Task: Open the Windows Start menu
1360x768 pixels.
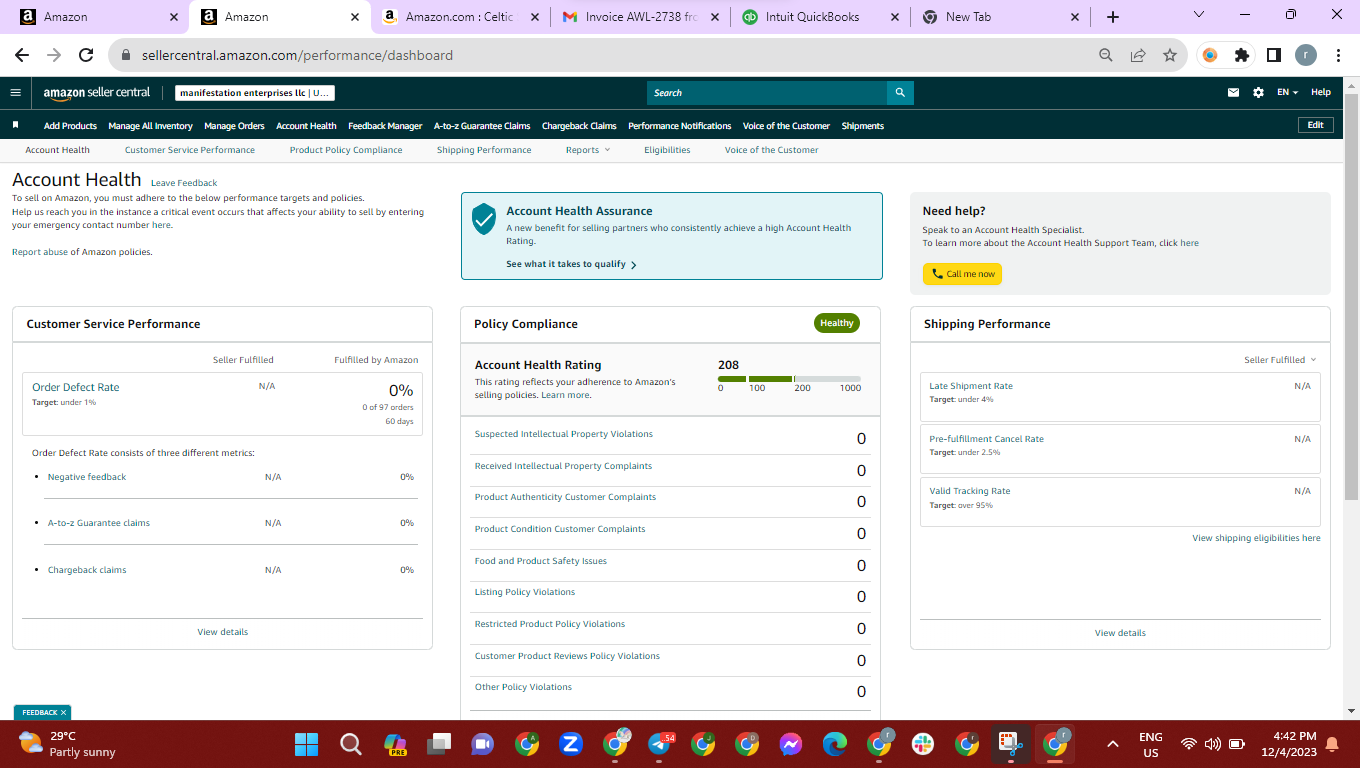Action: pyautogui.click(x=306, y=744)
